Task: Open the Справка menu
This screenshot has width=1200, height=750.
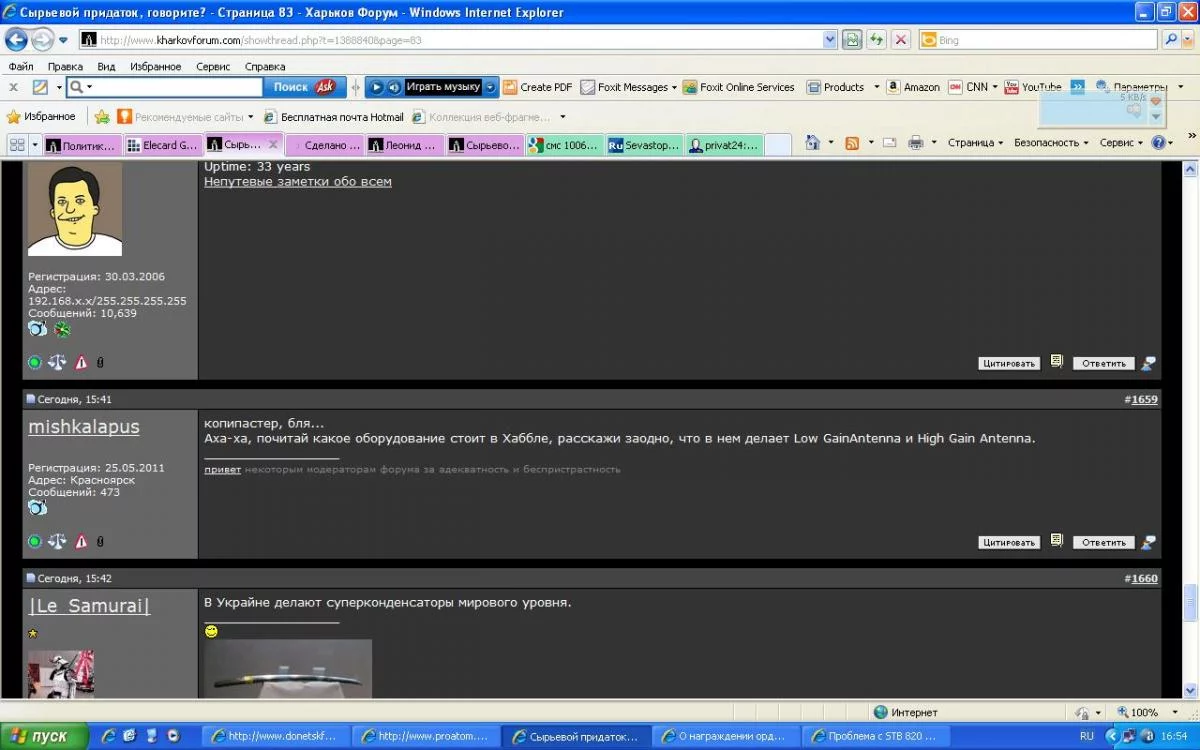Action: pyautogui.click(x=265, y=66)
